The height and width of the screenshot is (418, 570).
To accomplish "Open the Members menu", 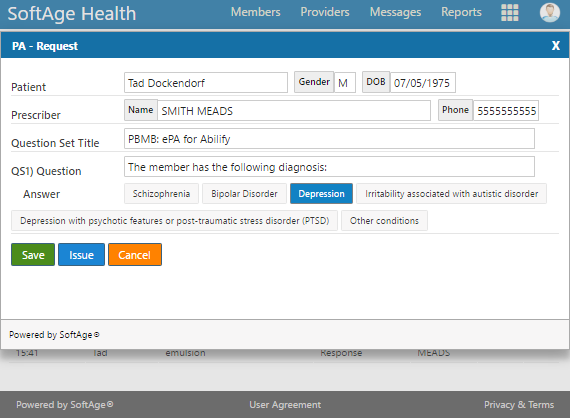I will point(256,12).
